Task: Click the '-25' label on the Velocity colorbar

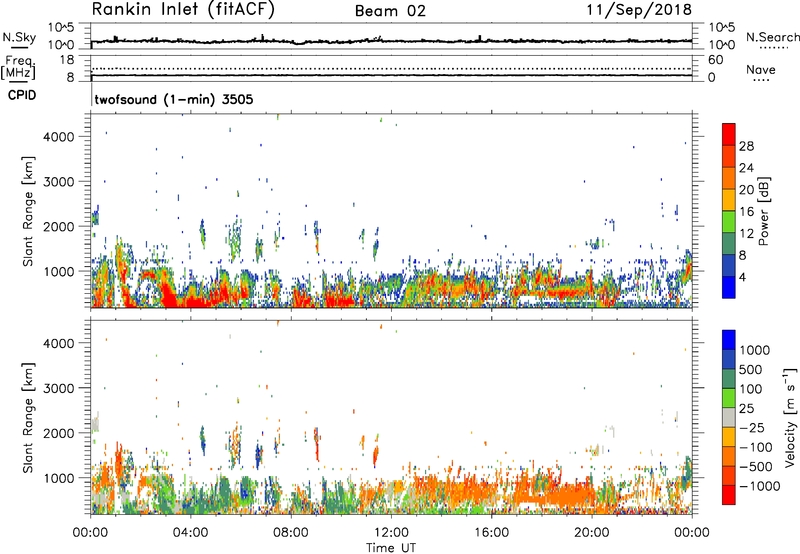Action: [x=752, y=427]
